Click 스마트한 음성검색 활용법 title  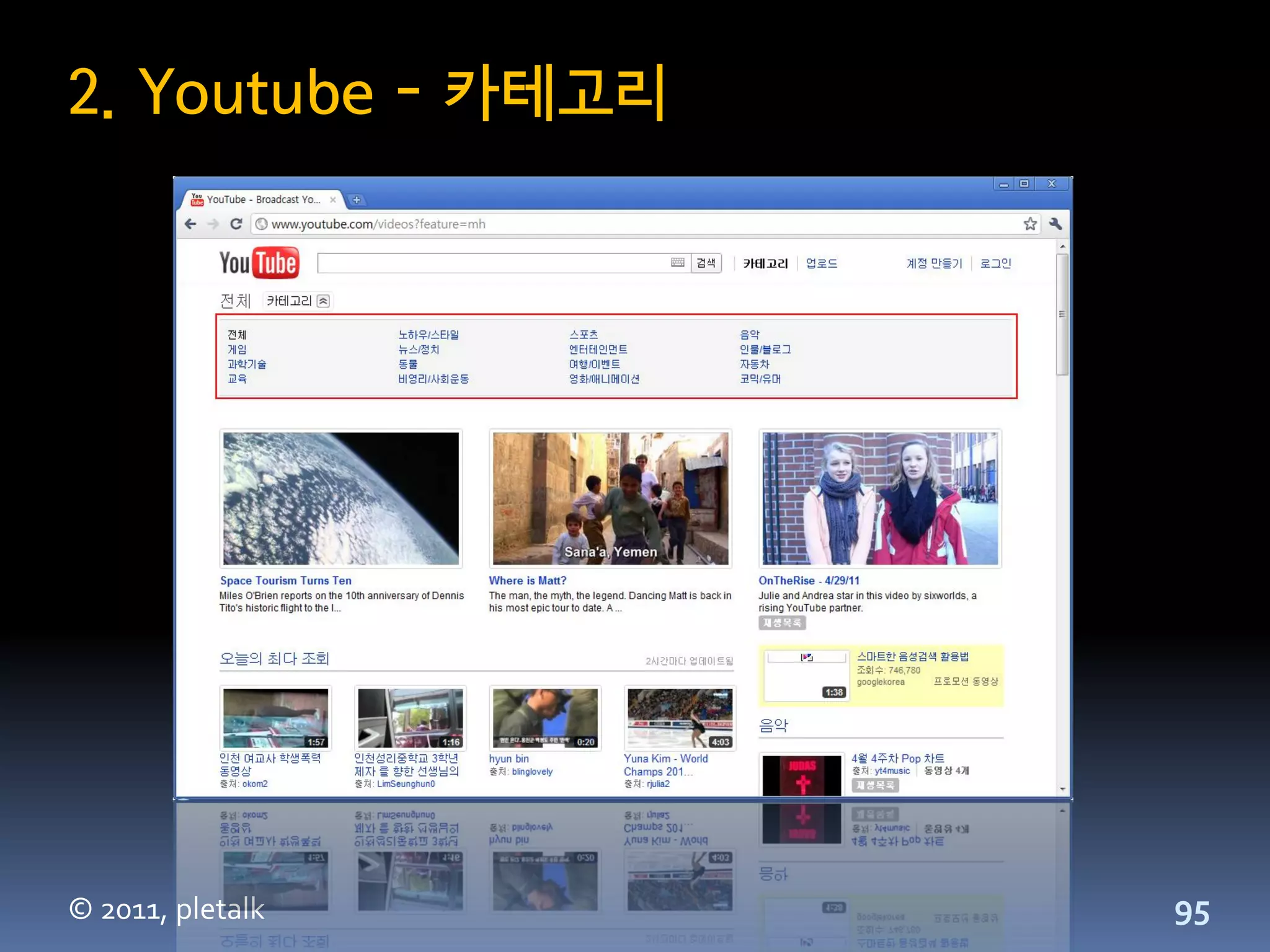913,656
